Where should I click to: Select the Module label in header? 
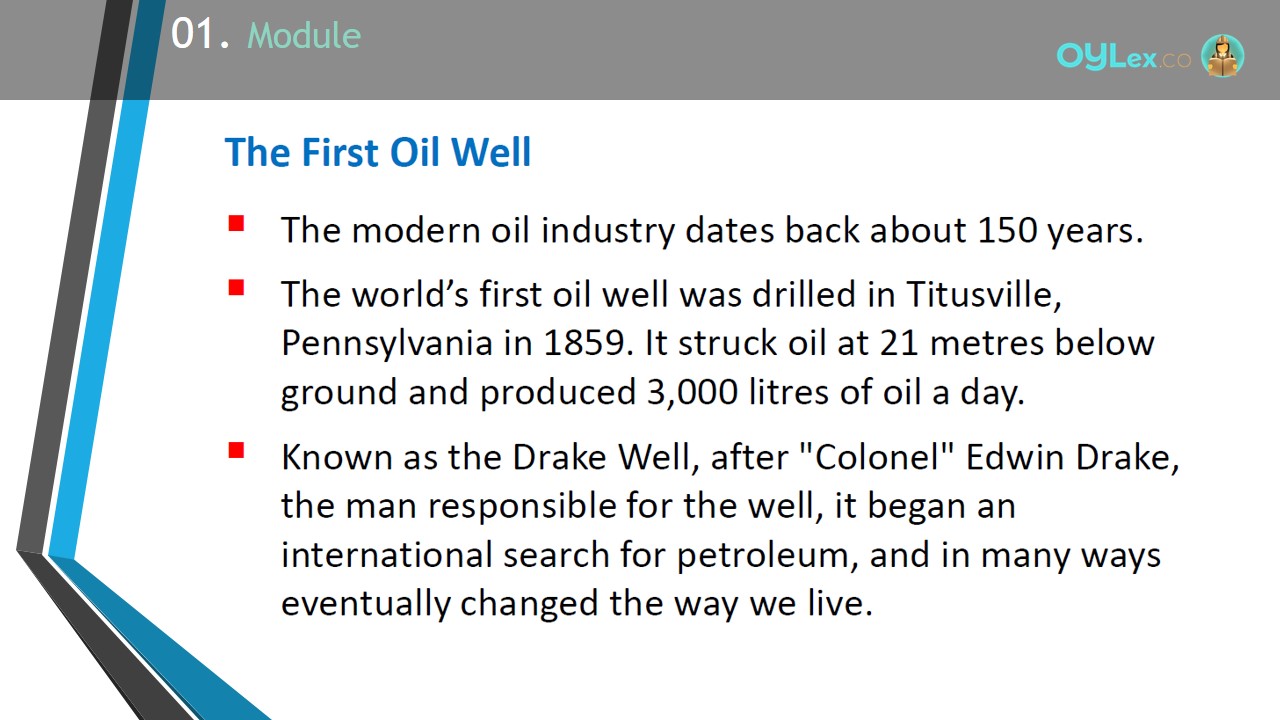point(304,36)
